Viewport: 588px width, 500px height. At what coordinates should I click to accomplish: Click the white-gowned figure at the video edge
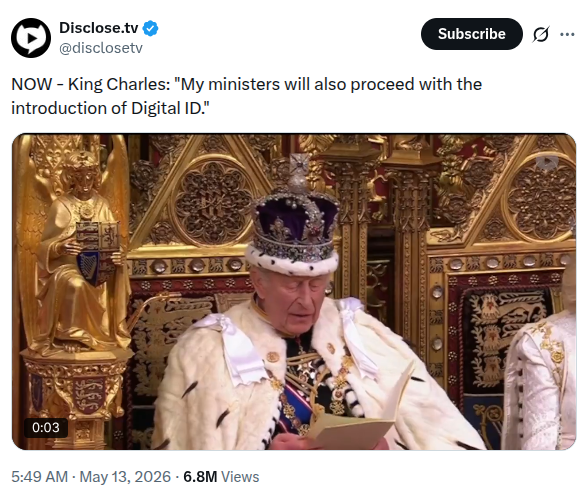540,379
